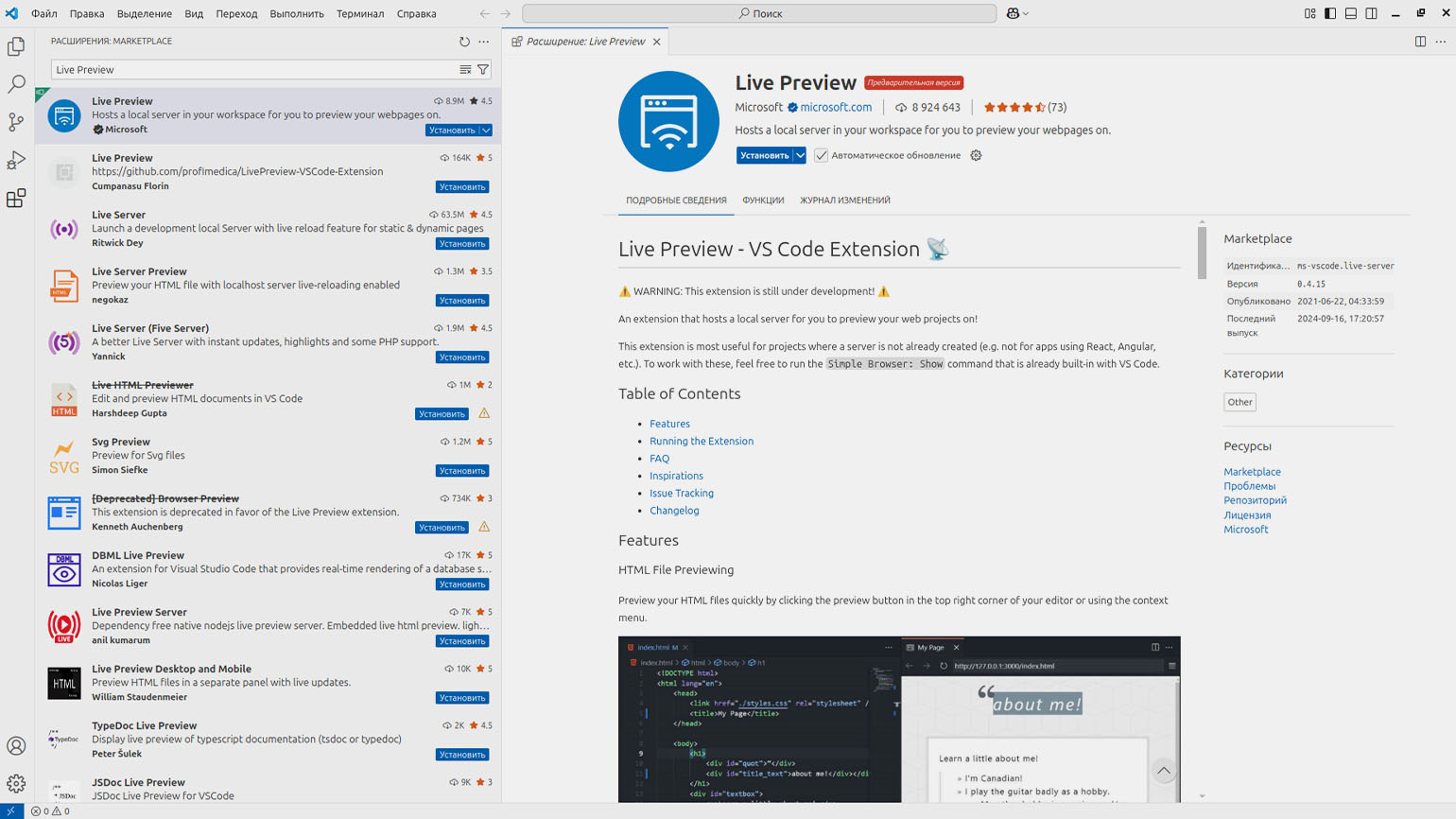Toggle the bottom panel visibility

coord(1351,13)
